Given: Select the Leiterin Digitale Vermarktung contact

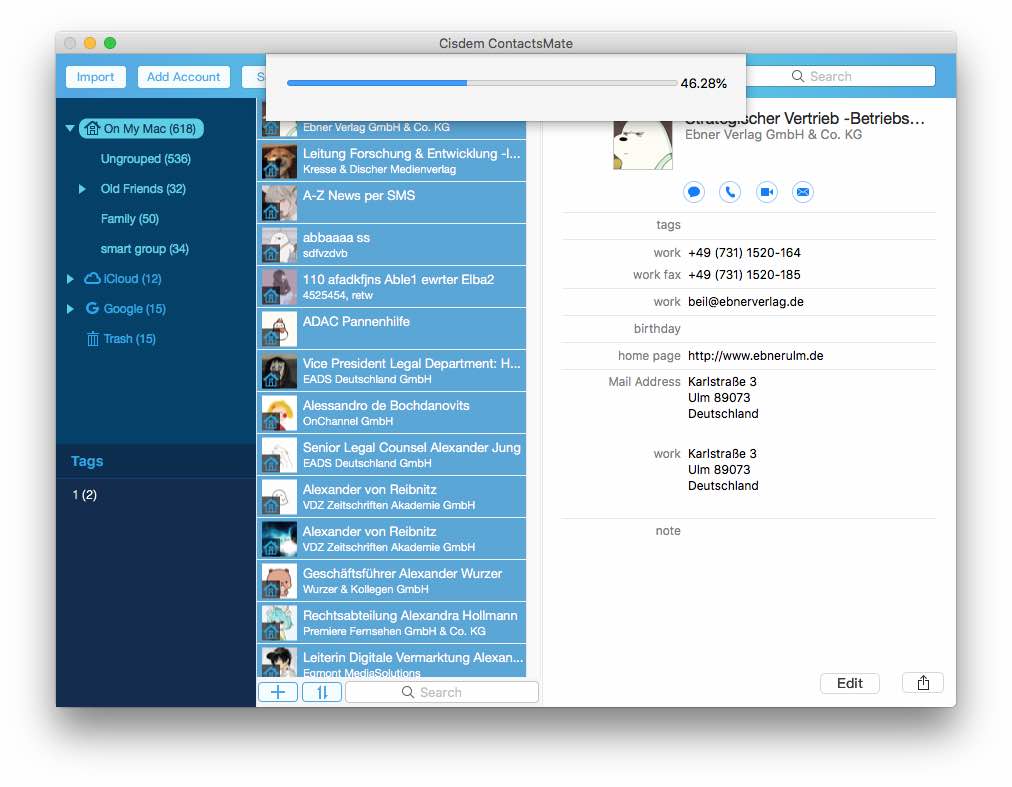Looking at the screenshot, I should 392,660.
